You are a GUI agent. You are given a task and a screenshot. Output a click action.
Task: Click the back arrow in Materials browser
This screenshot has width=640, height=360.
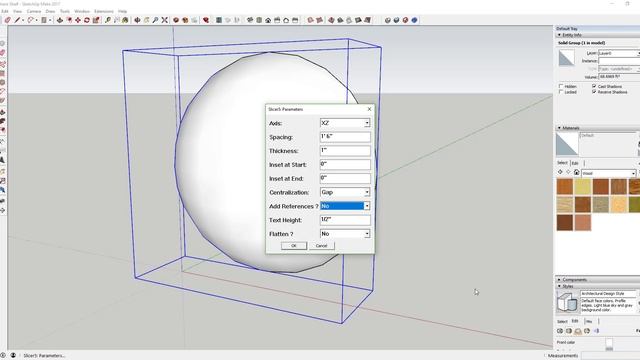coord(560,173)
